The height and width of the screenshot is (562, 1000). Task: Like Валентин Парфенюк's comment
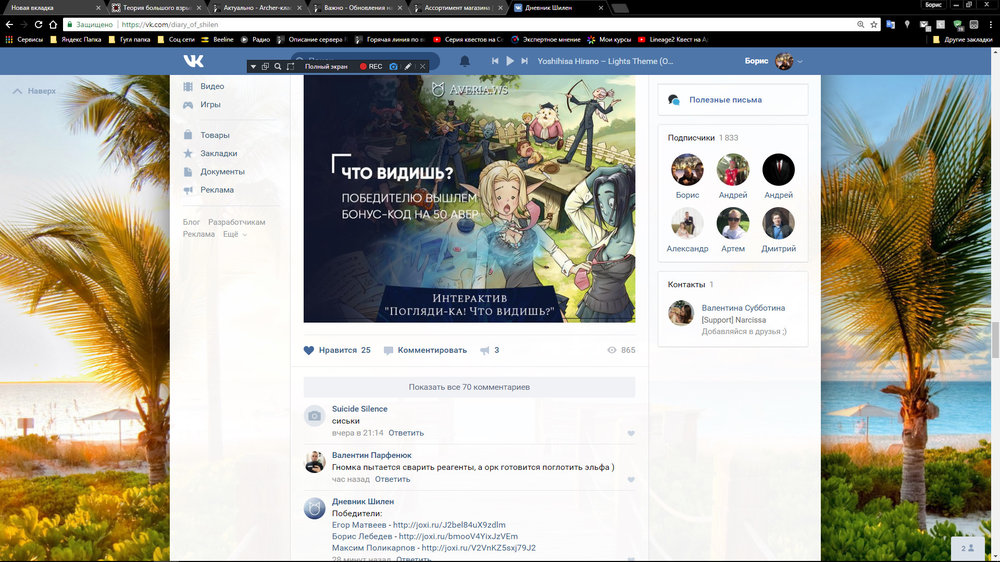(631, 480)
